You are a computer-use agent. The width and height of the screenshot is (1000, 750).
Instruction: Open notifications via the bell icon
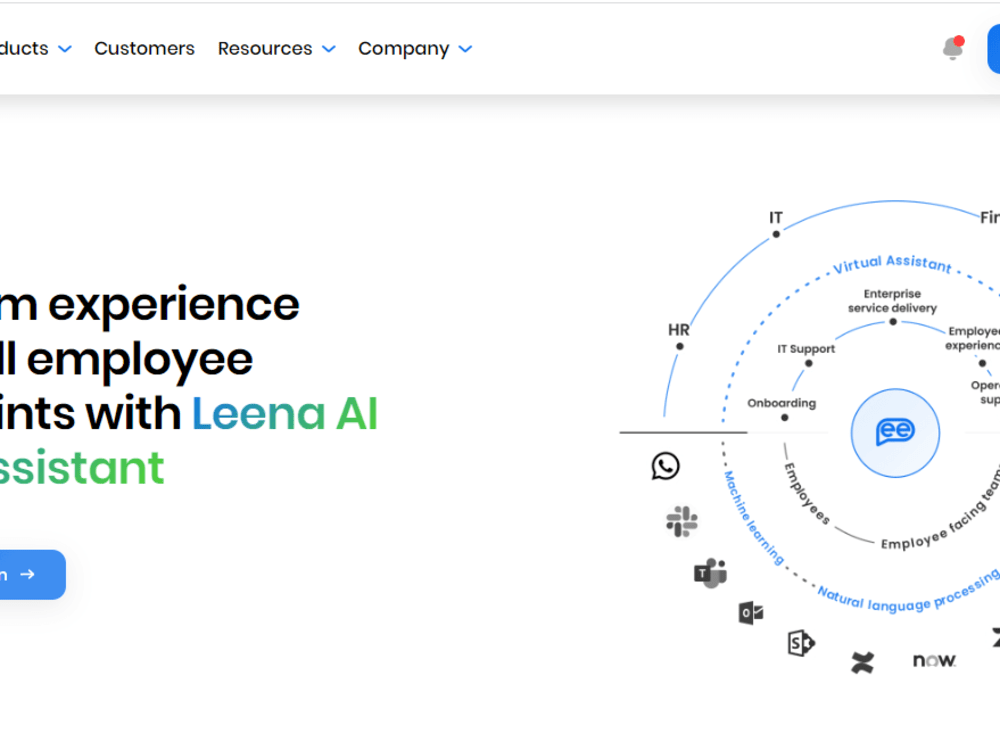pos(951,48)
